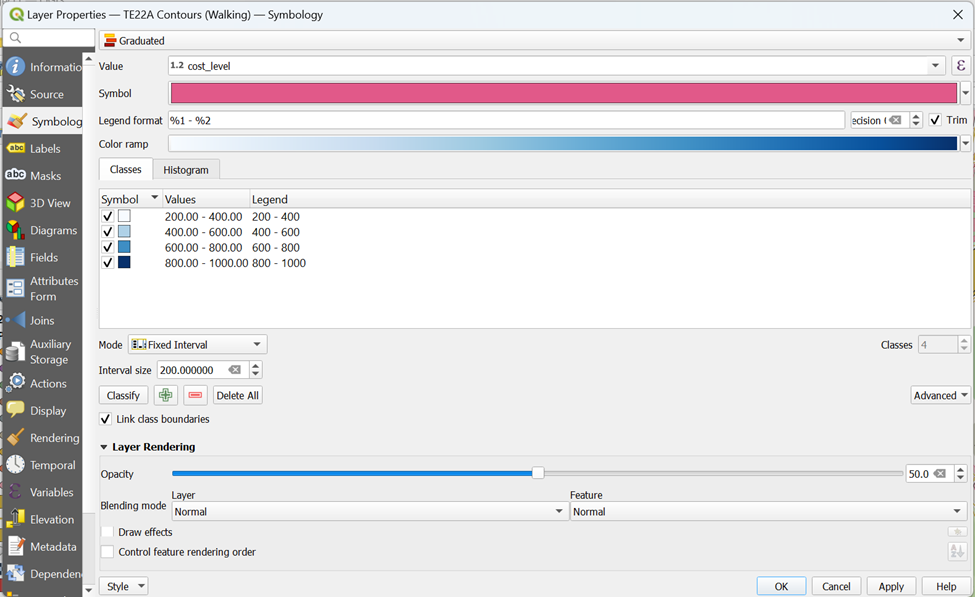
Task: Open the Graduated renderer type dropdown
Action: click(535, 41)
